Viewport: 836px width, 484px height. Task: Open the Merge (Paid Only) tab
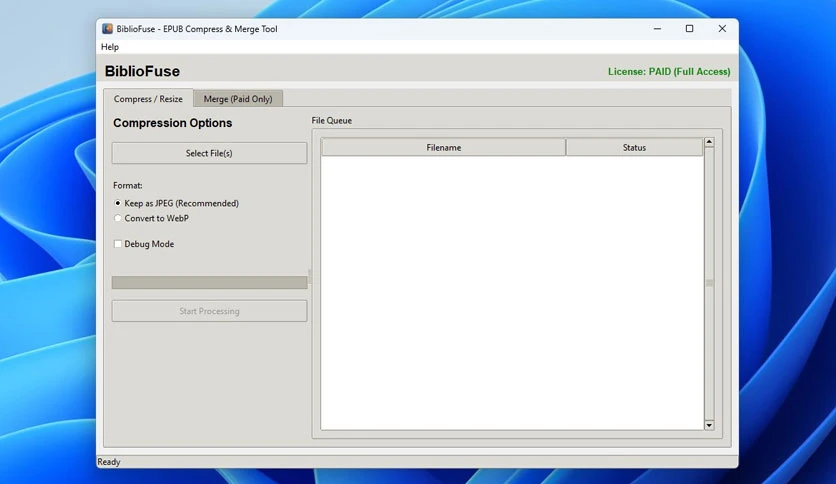(x=238, y=99)
